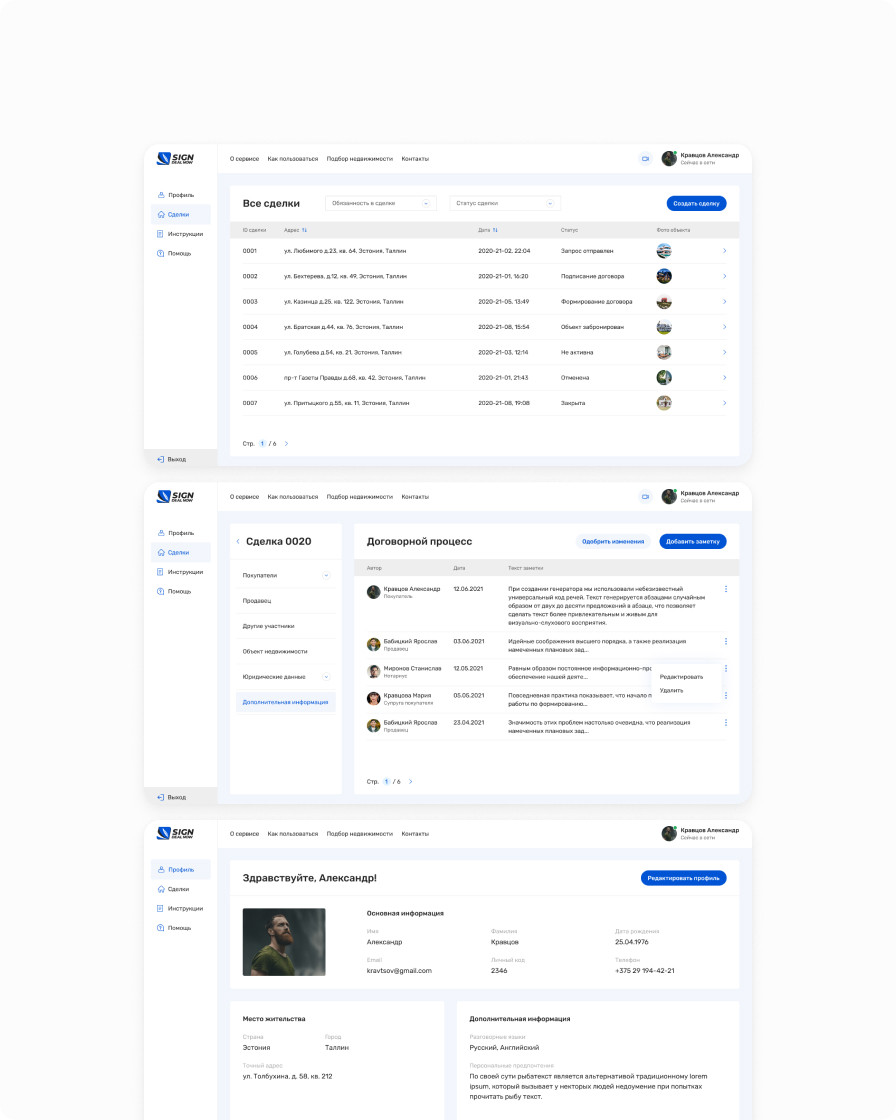896x1120 pixels.
Task: Open deal 0003 using its row arrow
Action: pos(725,301)
